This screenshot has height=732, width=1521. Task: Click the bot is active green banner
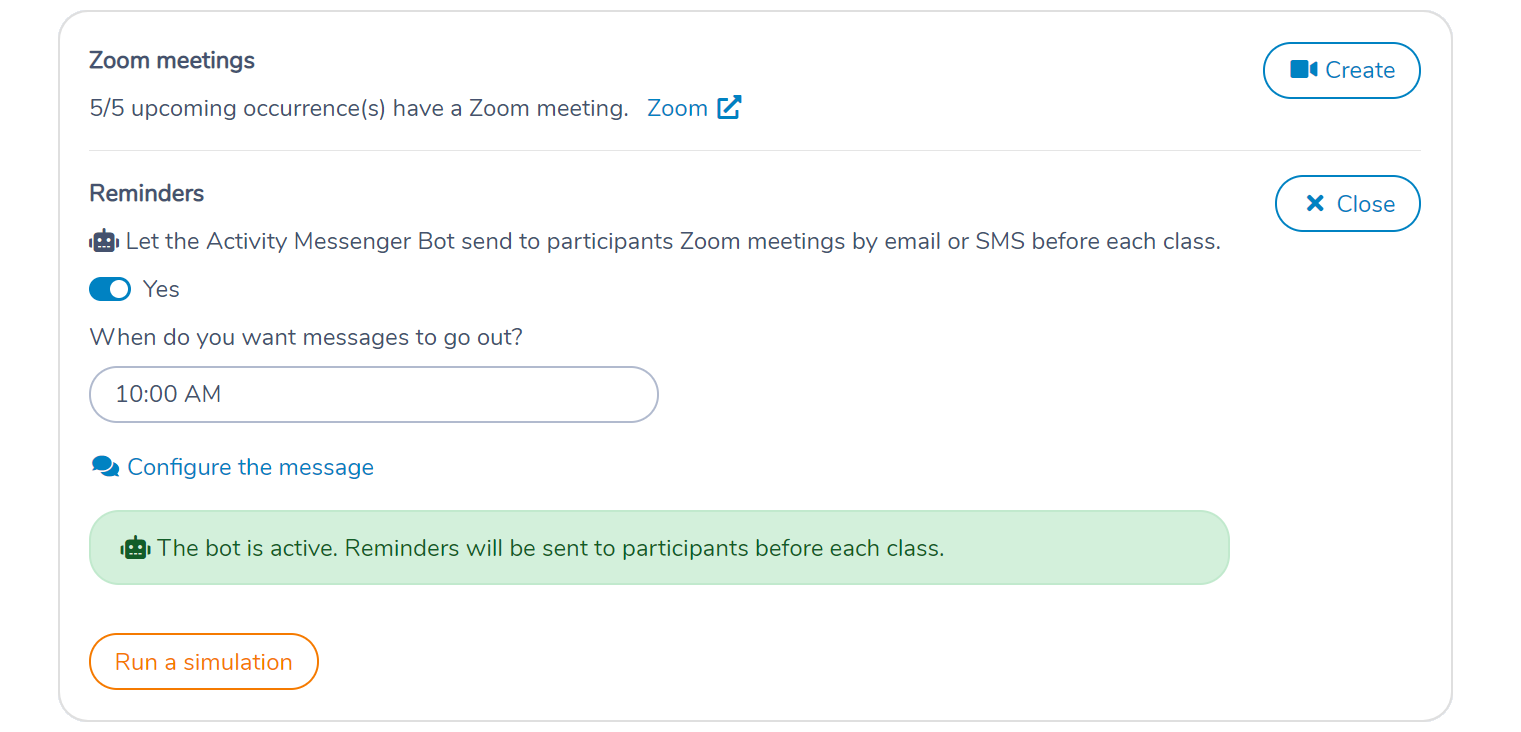659,548
